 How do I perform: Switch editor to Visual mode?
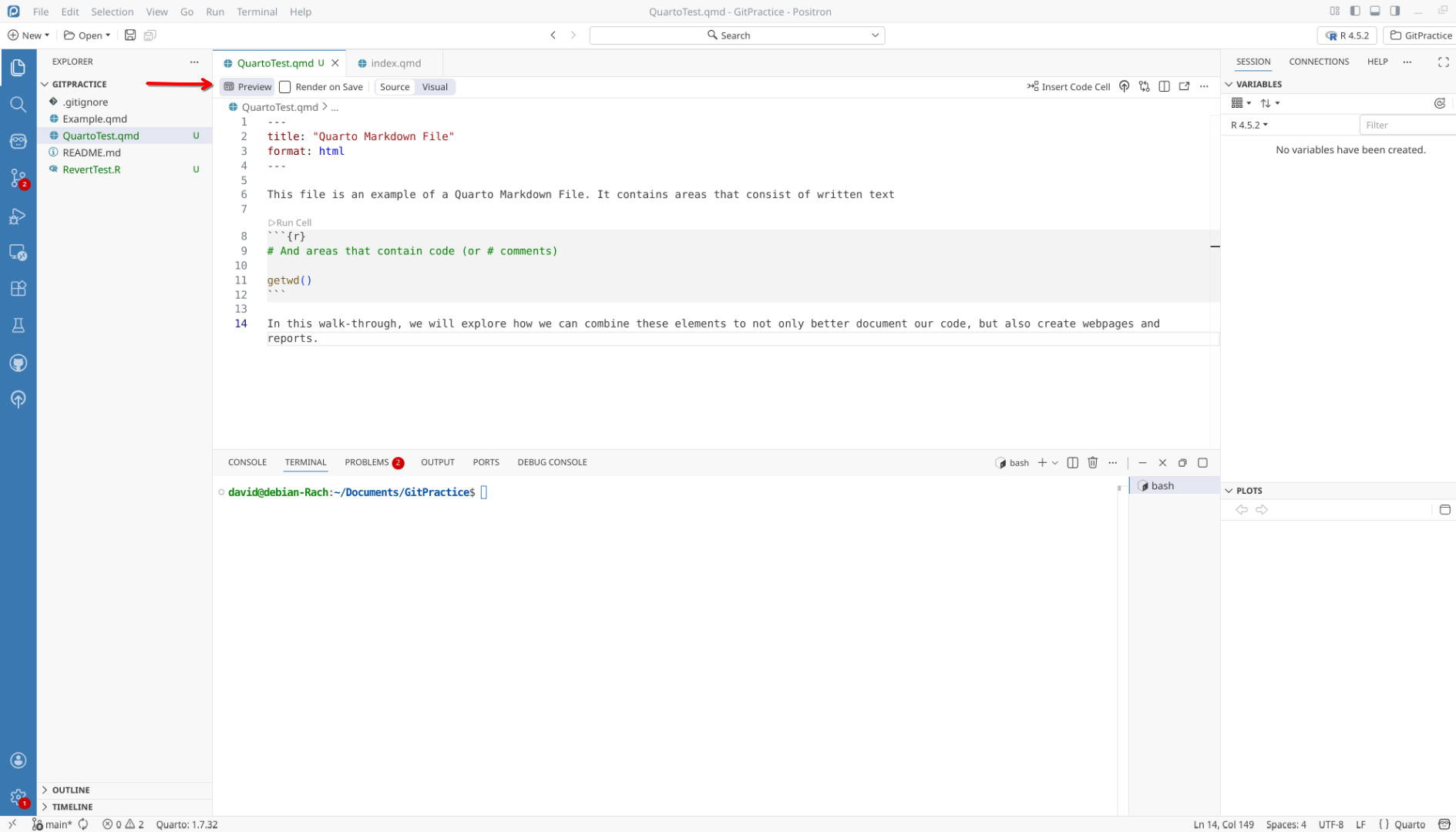click(x=435, y=87)
